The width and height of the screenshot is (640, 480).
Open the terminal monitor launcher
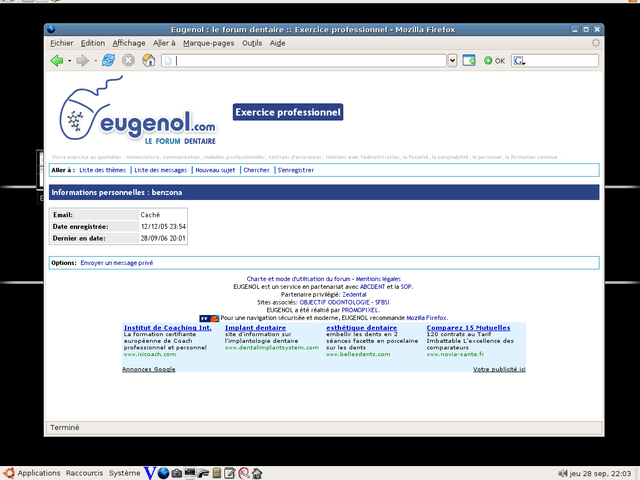tap(190, 473)
